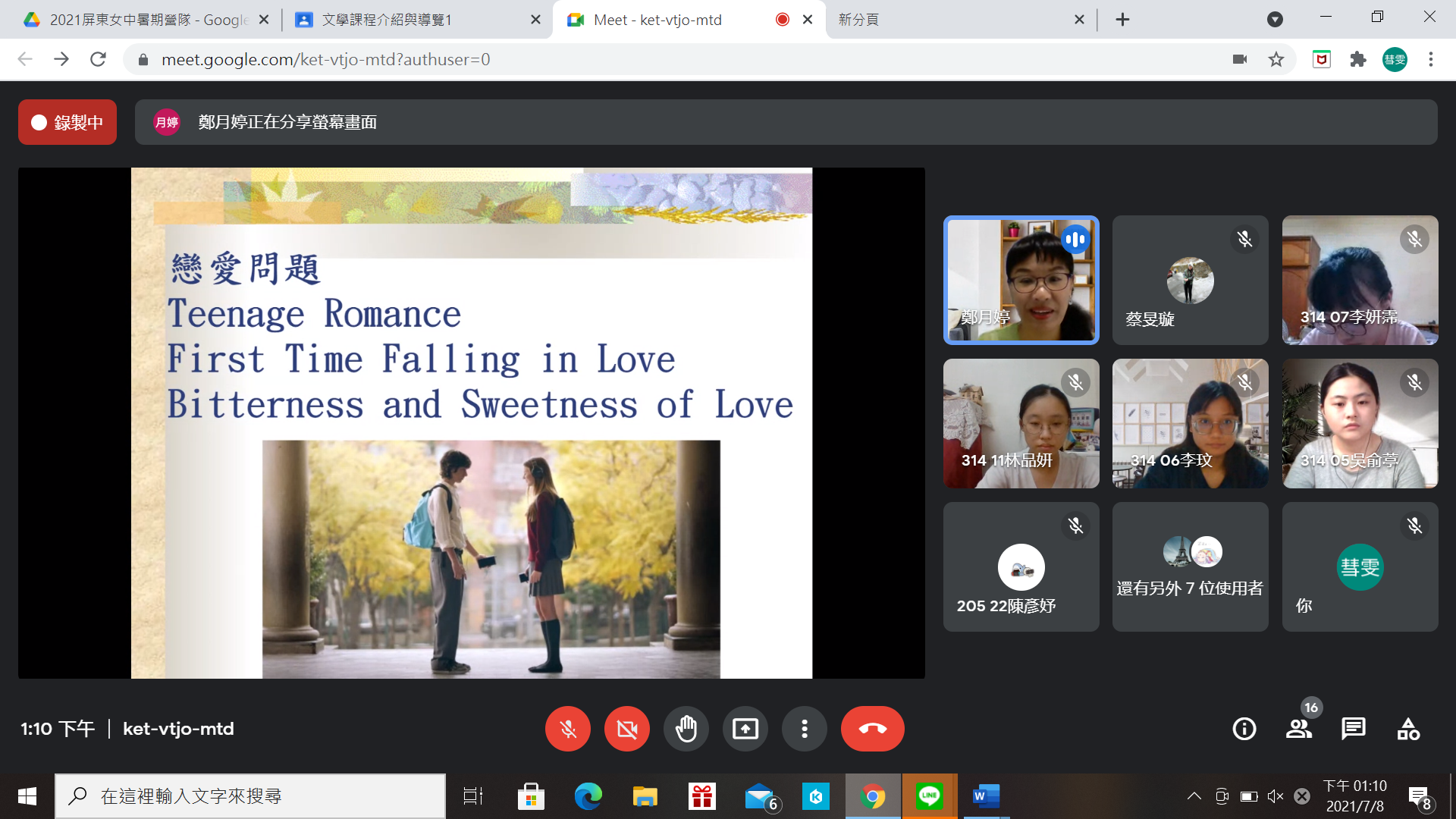Open the clock showing 下午 01:10

click(x=1355, y=796)
